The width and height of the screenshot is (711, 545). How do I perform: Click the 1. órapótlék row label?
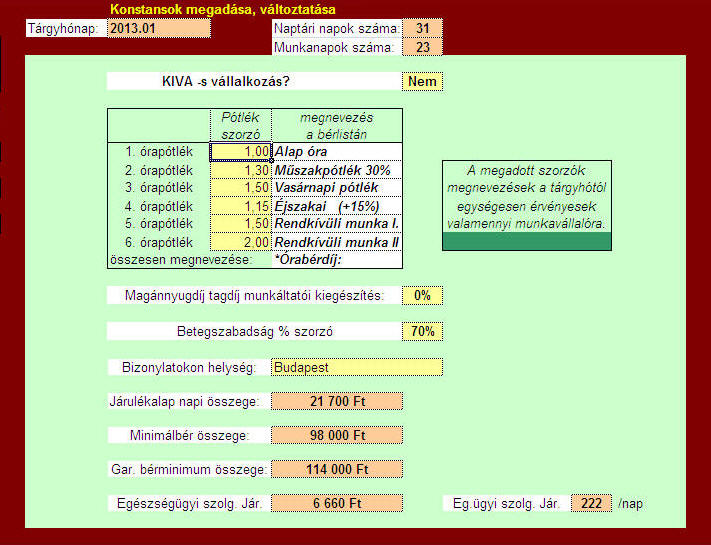click(159, 152)
